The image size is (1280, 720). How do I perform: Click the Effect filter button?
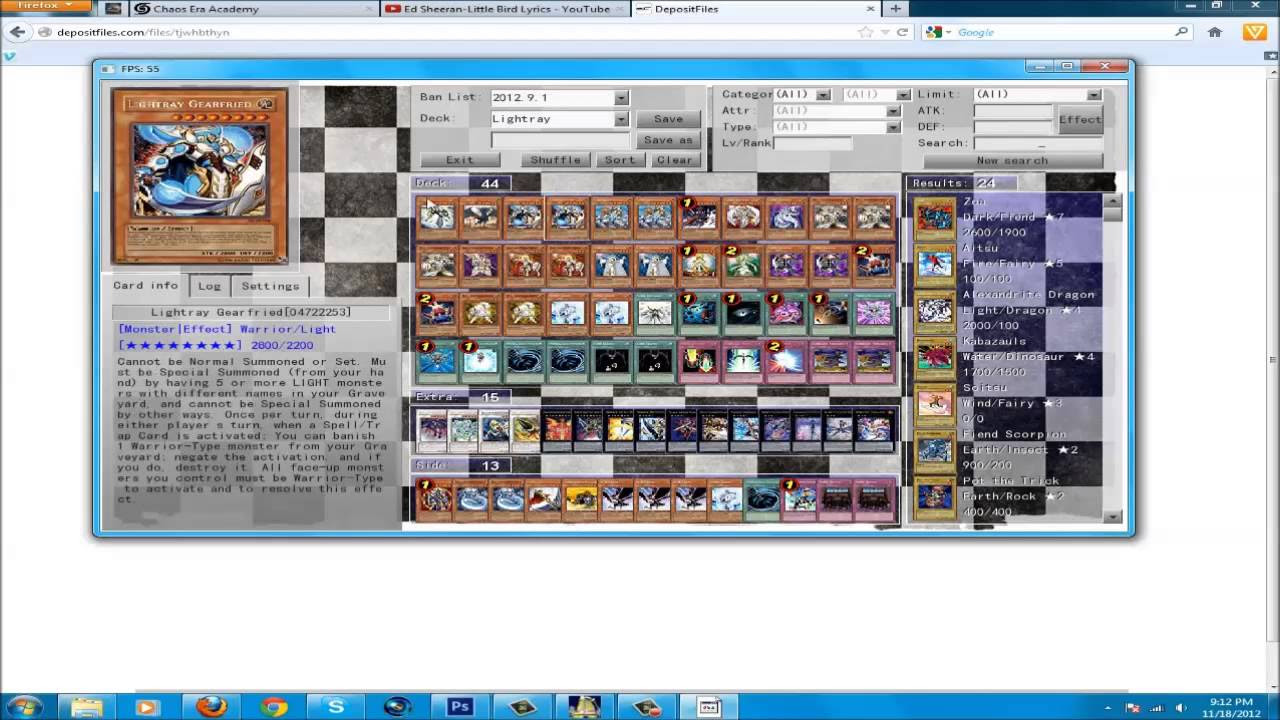[1080, 119]
